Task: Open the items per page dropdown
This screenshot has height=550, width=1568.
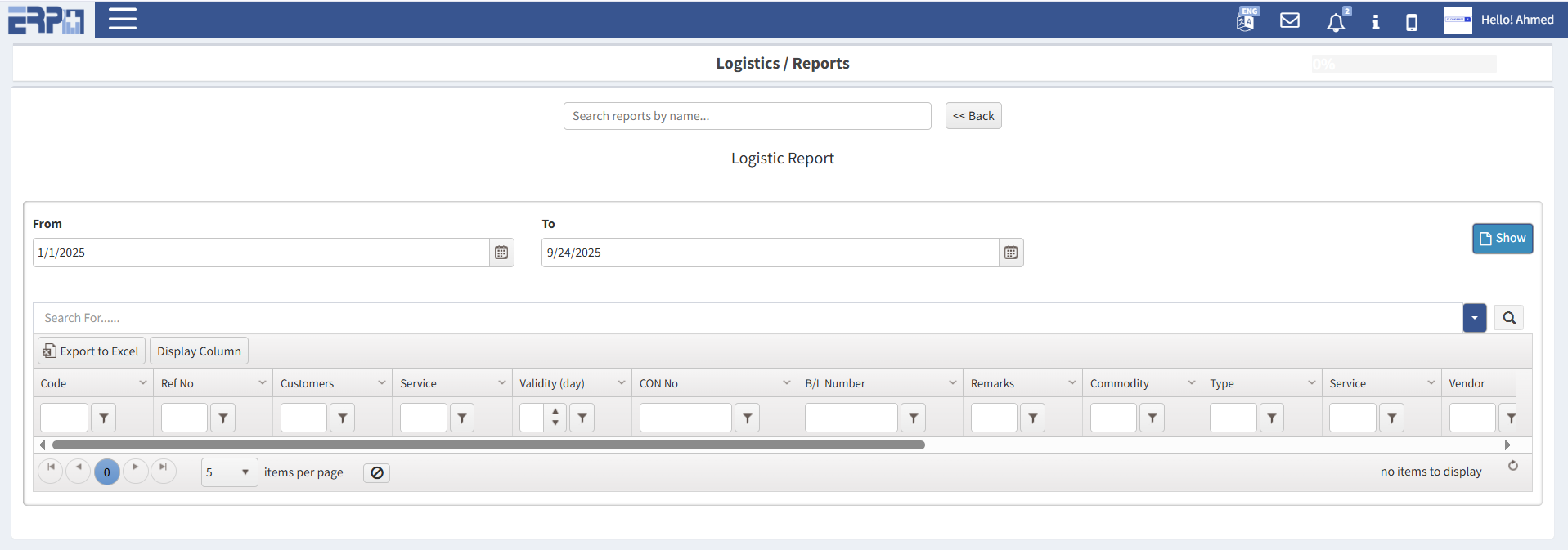Action: 229,472
